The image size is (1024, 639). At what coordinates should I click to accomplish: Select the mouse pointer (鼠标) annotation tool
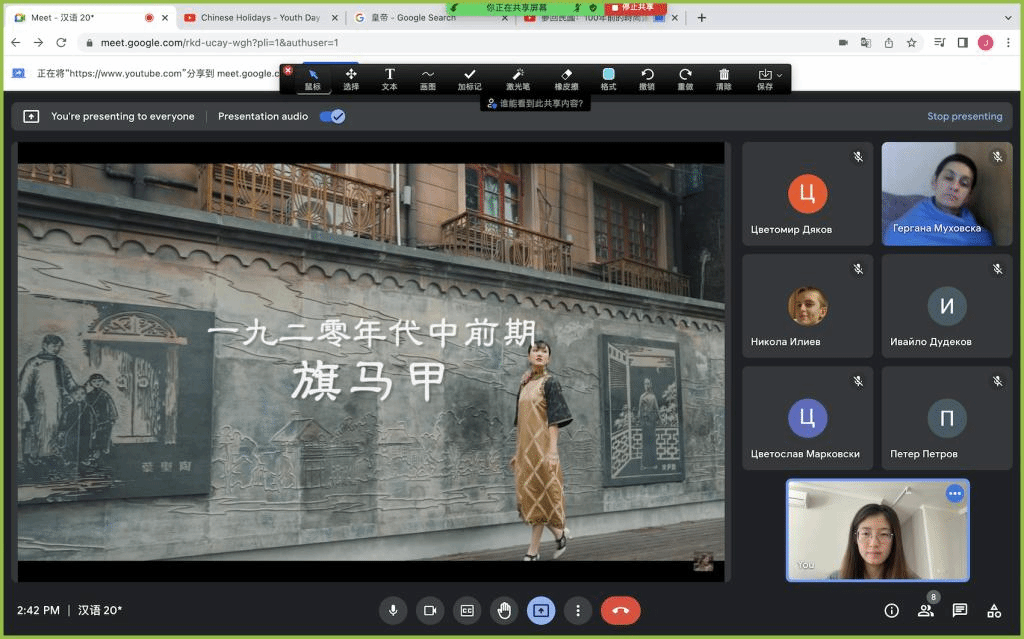pyautogui.click(x=313, y=79)
